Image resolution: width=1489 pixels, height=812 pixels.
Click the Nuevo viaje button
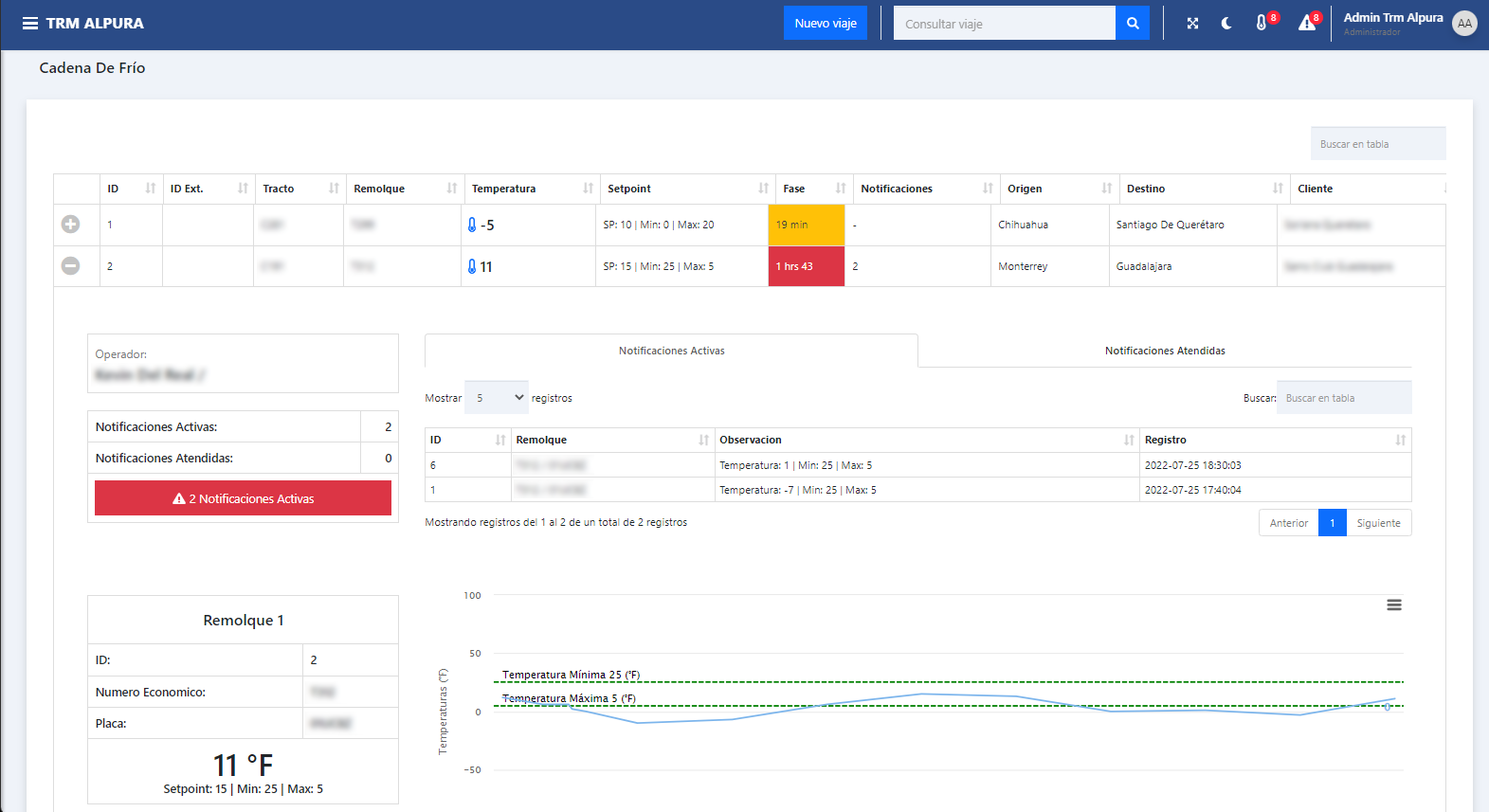pos(825,24)
